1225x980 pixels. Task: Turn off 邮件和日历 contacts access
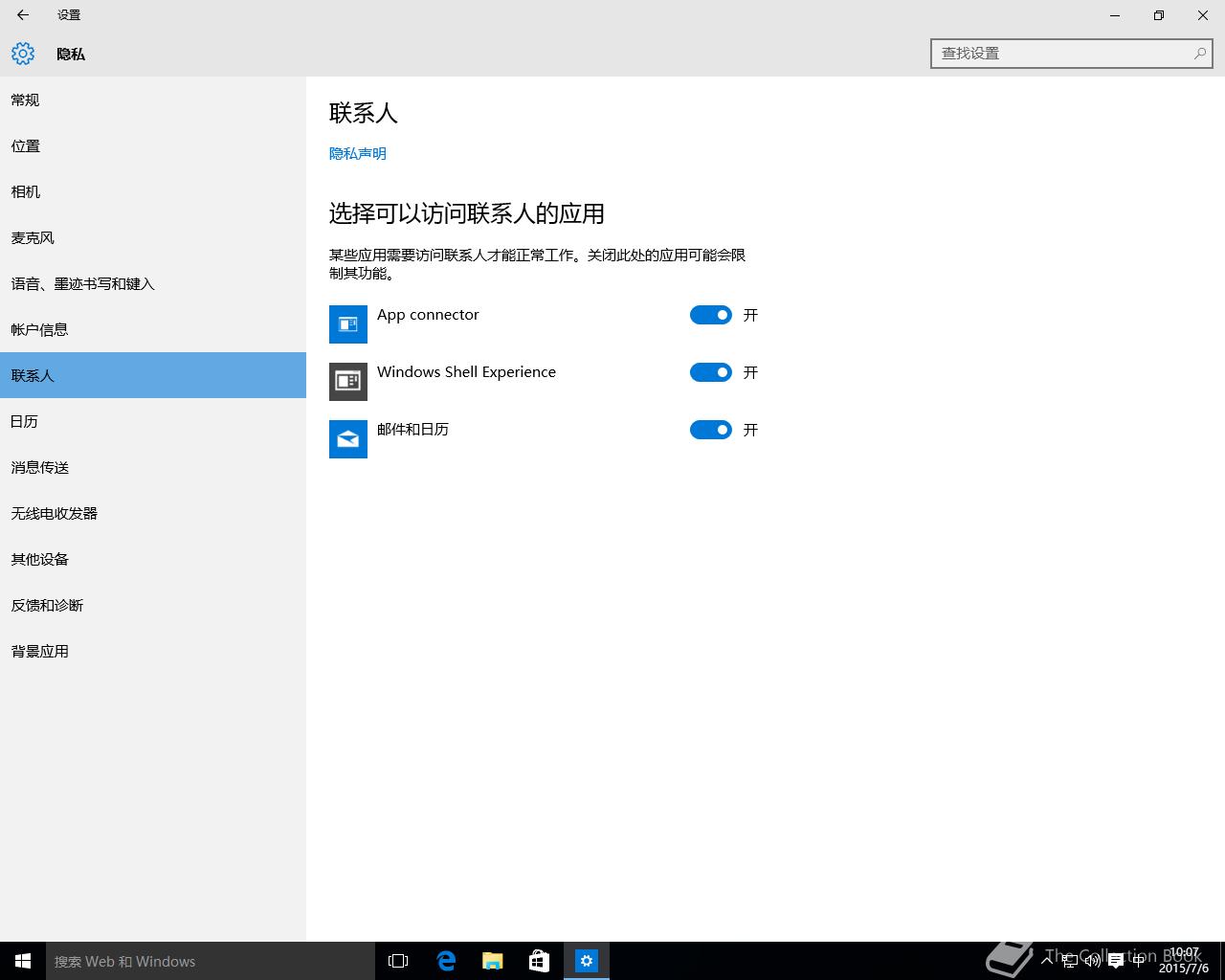(711, 430)
